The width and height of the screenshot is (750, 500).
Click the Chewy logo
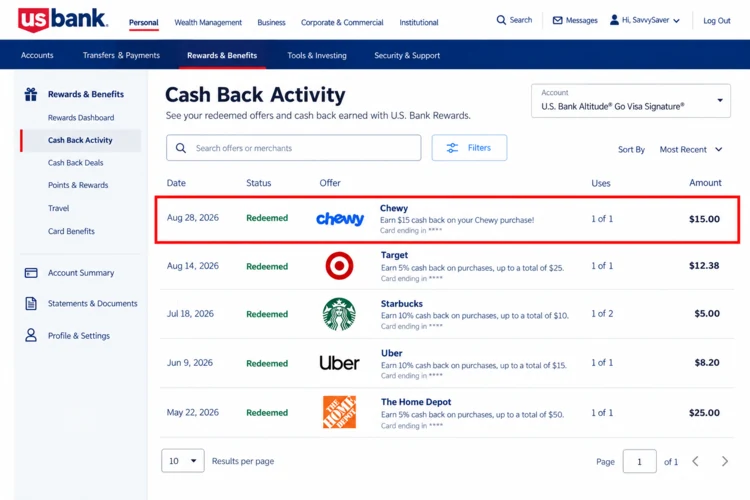click(340, 219)
